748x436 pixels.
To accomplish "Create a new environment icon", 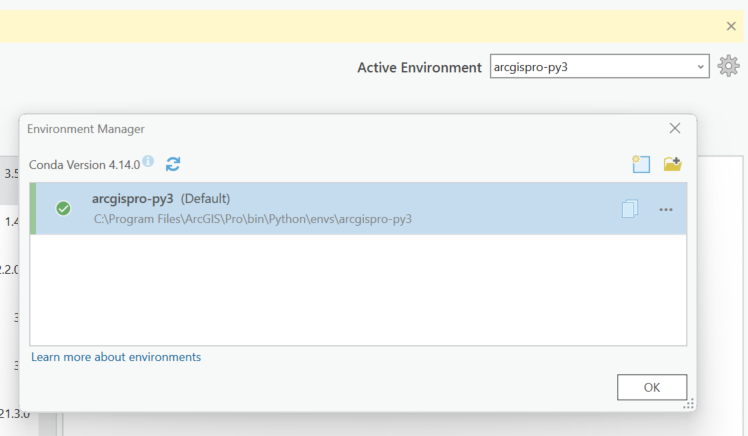I will pos(641,163).
